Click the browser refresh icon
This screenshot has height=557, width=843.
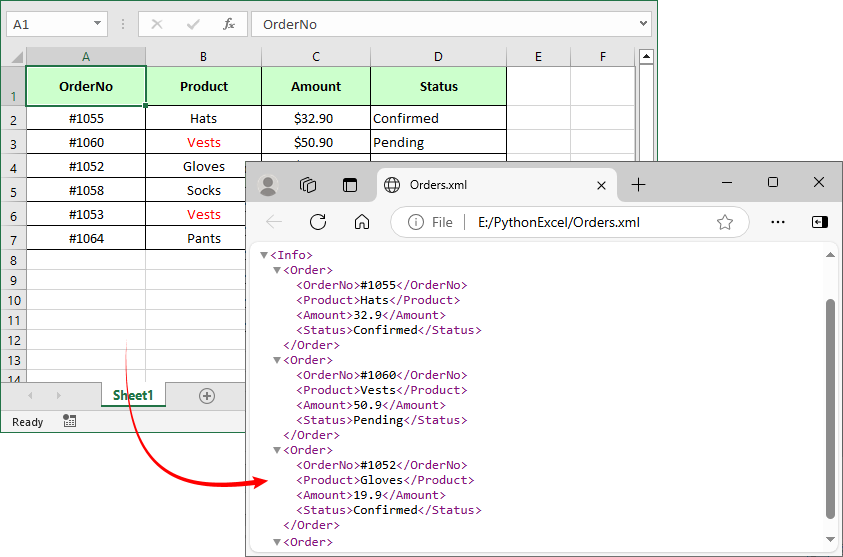tap(318, 222)
